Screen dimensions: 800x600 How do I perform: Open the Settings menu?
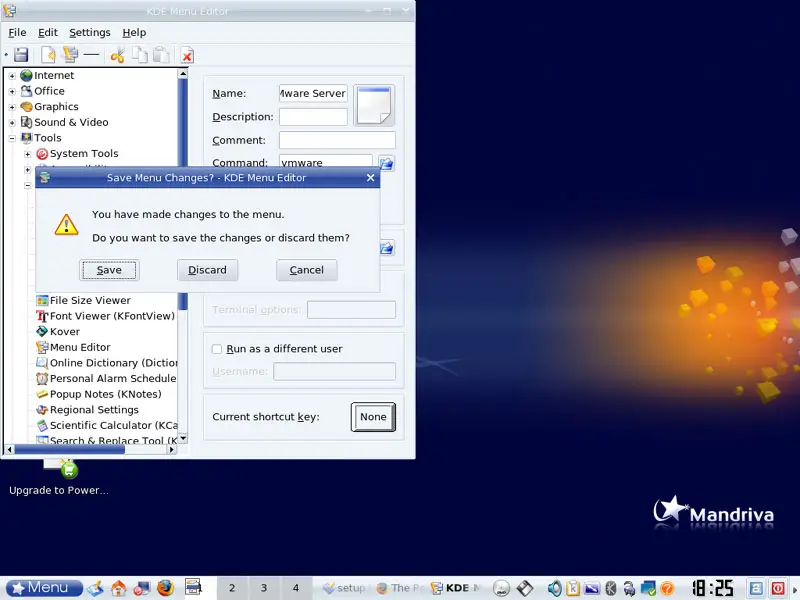(x=90, y=33)
